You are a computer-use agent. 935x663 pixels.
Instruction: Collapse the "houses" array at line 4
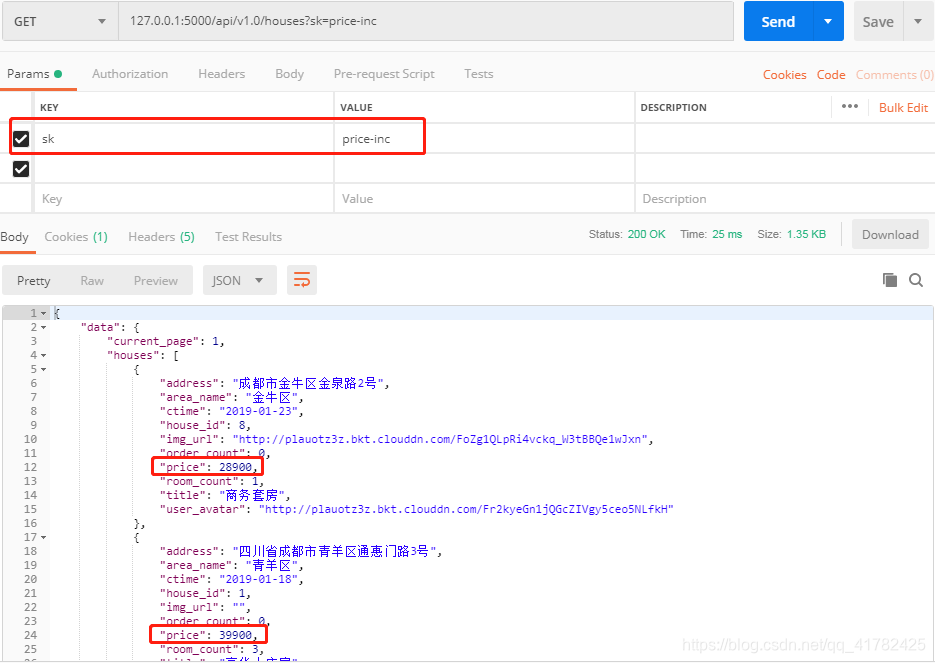pos(44,355)
